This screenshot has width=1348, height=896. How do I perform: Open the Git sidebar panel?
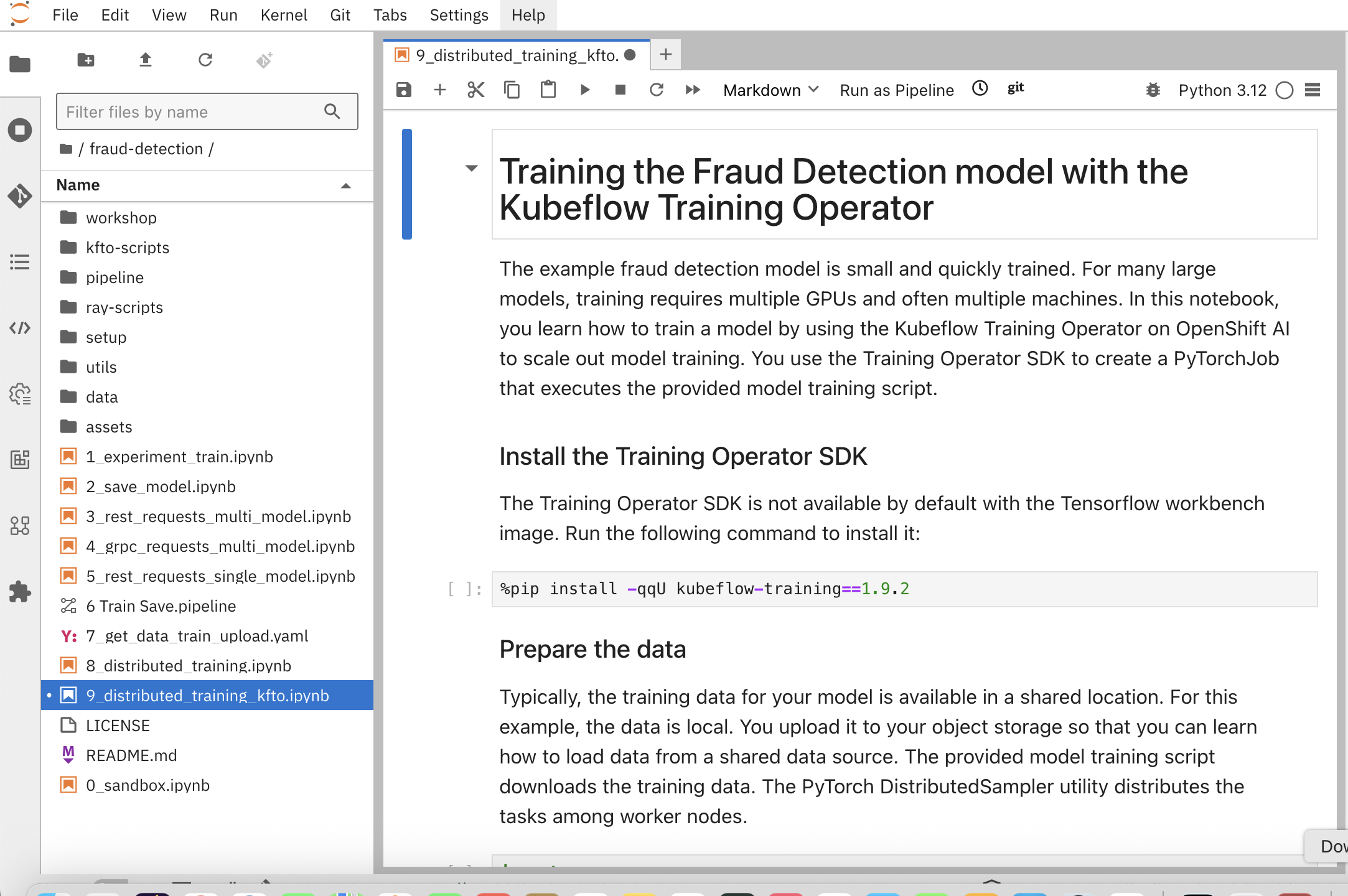click(x=20, y=195)
